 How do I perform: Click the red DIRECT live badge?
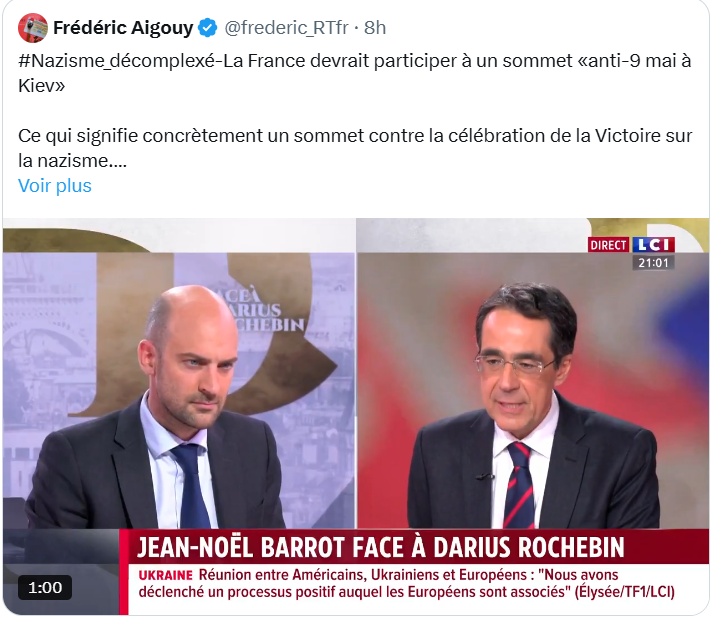click(x=609, y=245)
